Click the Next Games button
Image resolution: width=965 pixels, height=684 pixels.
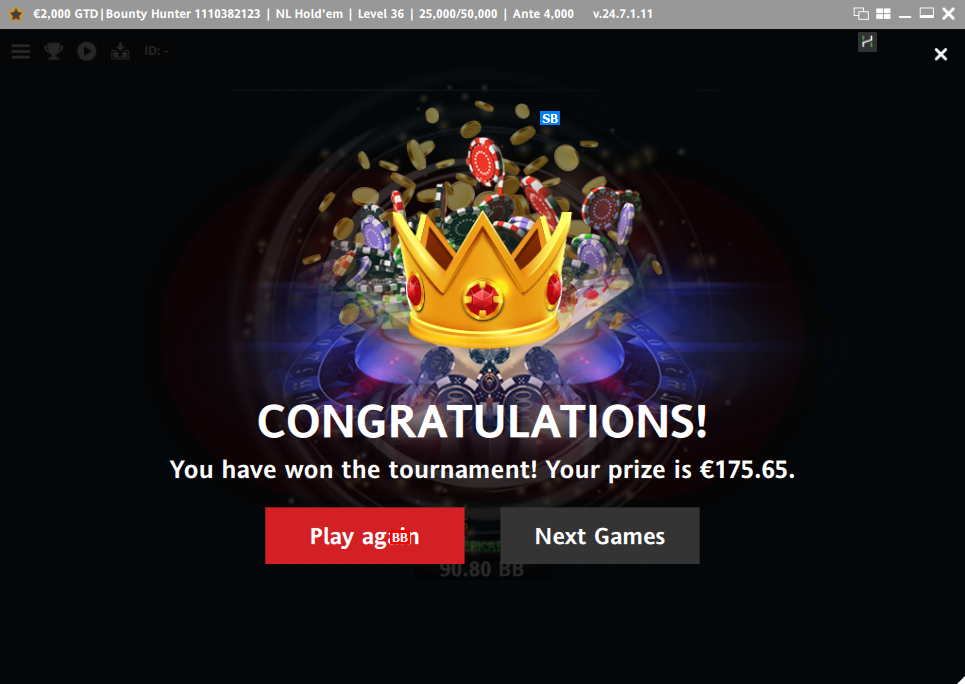coord(599,536)
